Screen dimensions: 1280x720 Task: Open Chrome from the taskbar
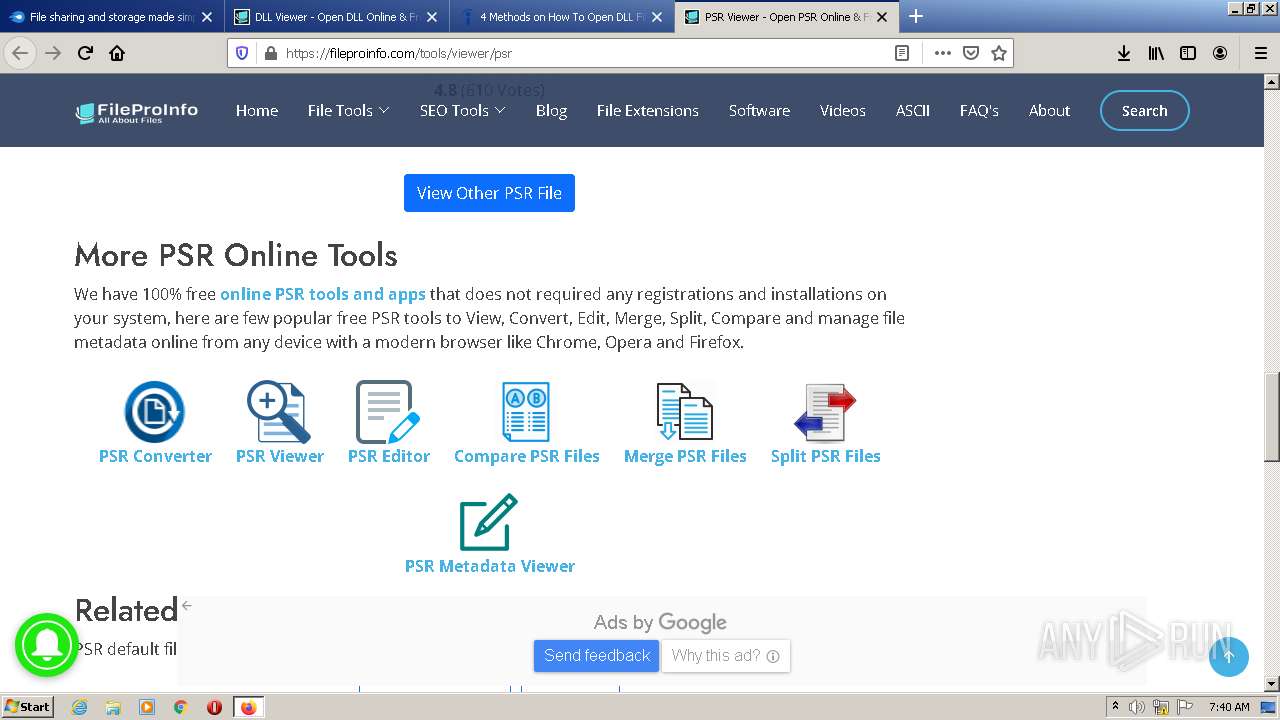point(181,707)
